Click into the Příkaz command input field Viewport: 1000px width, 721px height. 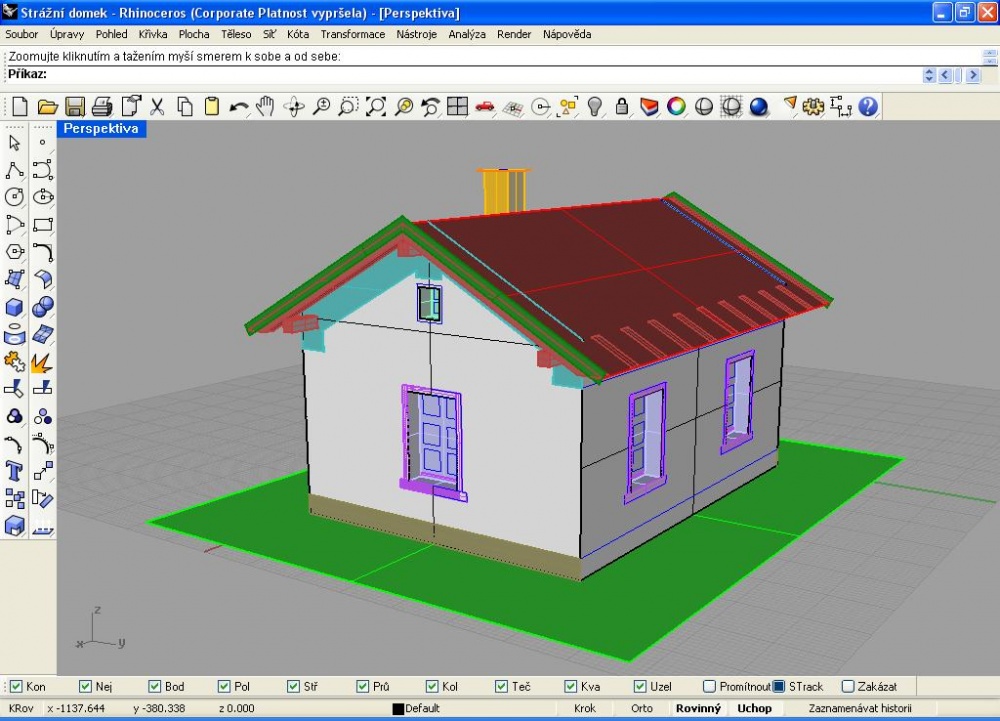[x=485, y=75]
